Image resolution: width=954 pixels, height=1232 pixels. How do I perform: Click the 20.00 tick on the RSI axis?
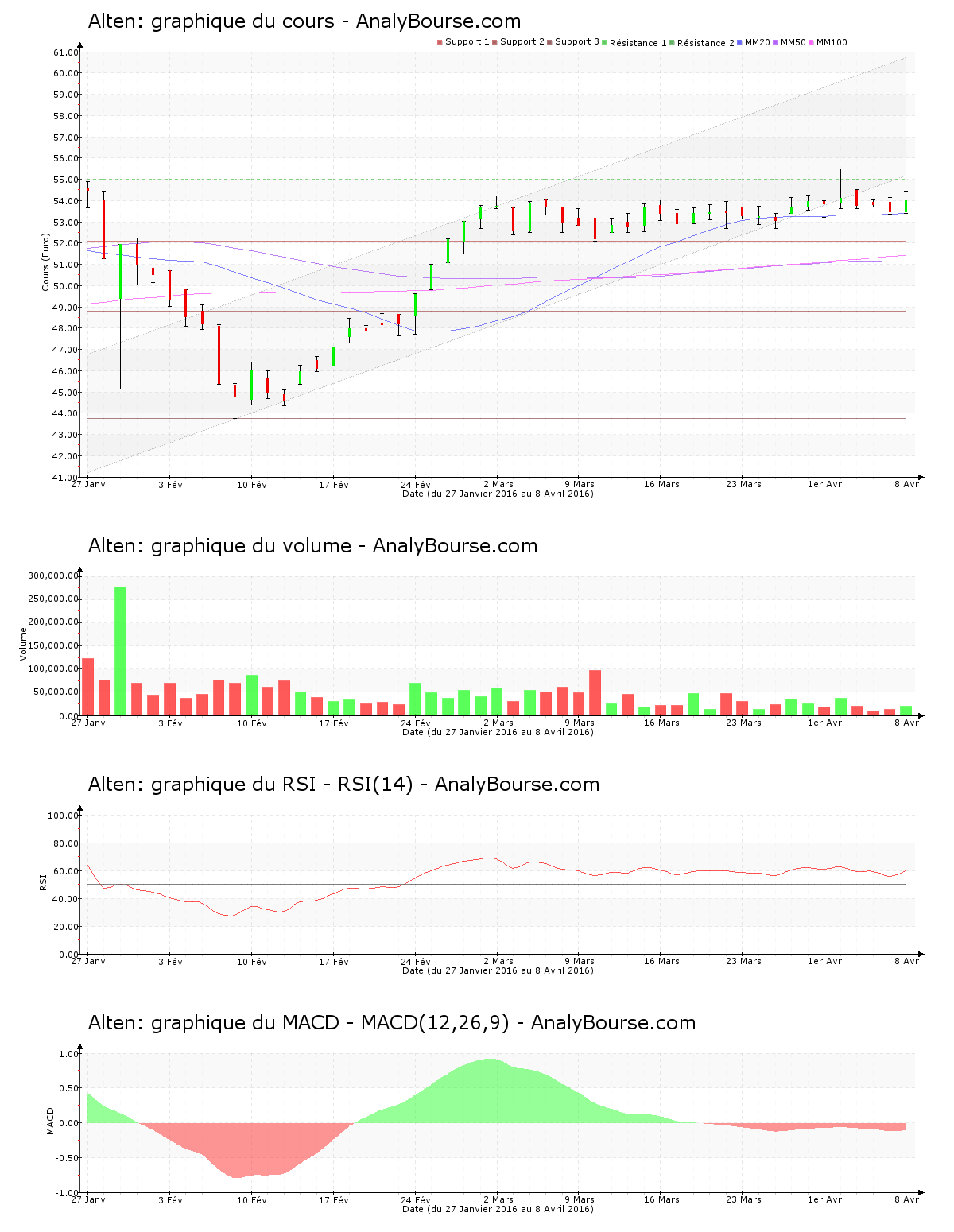point(65,927)
